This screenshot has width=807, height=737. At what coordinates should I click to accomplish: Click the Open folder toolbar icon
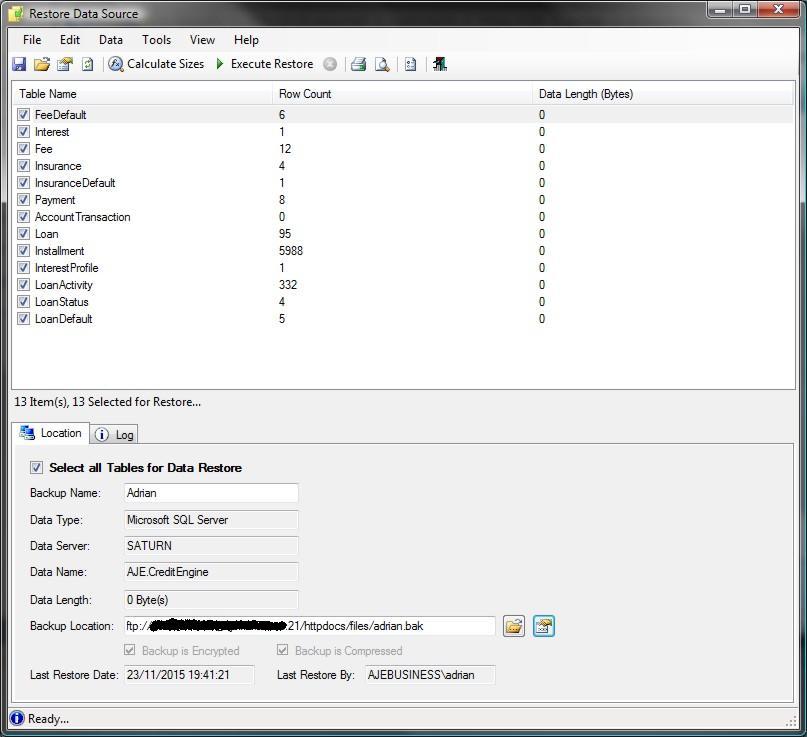tap(41, 64)
